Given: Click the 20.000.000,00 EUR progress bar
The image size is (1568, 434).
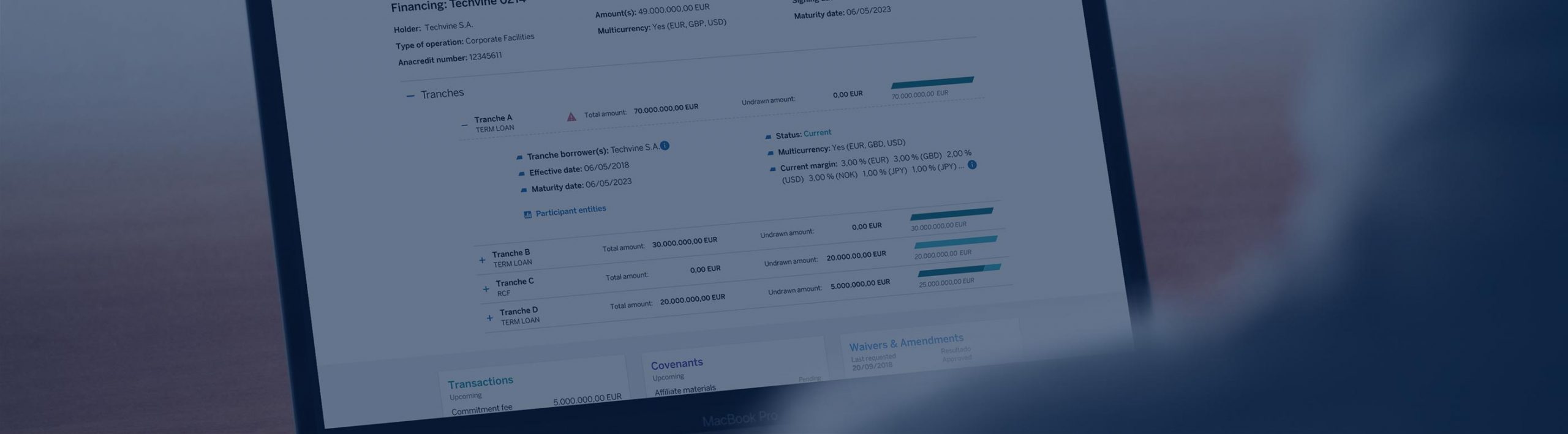Looking at the screenshot, I should 956,242.
